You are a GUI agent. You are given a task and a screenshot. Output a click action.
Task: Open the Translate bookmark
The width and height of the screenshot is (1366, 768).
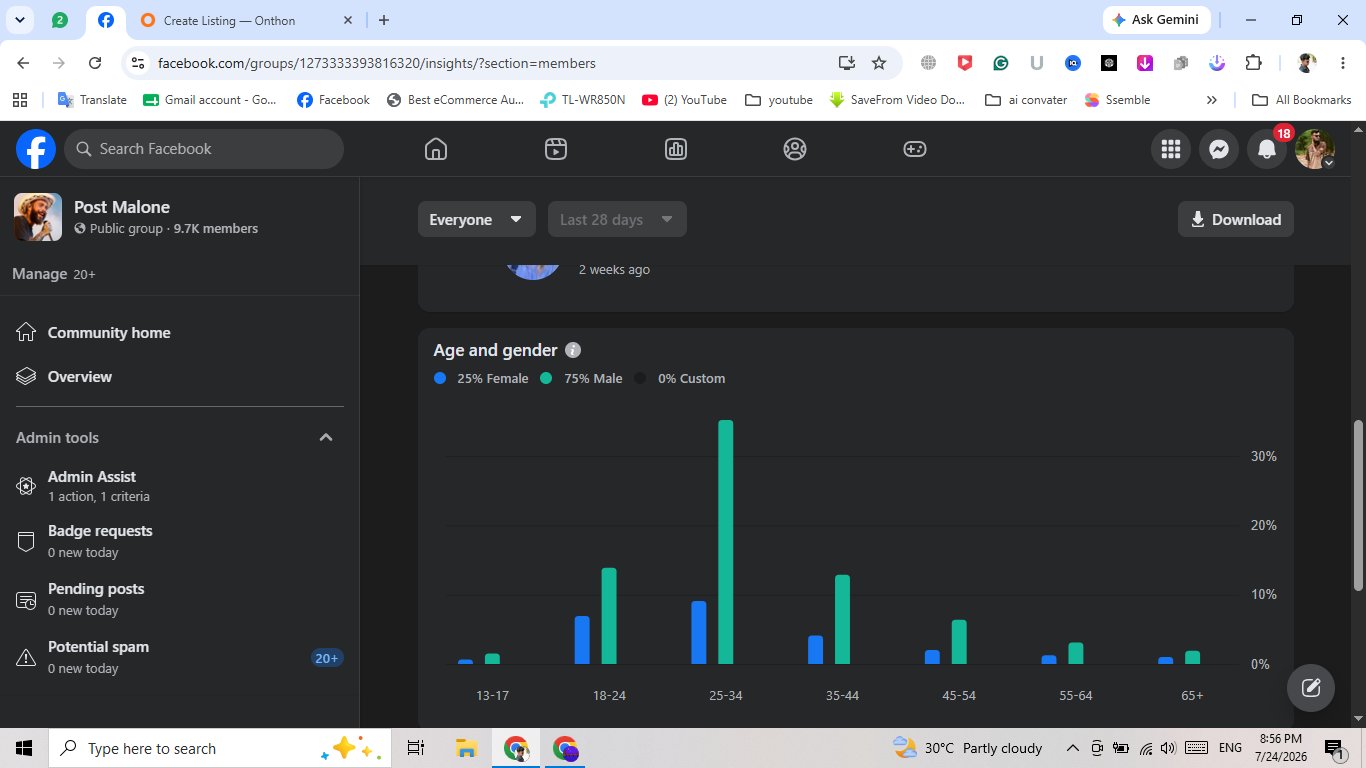pos(92,100)
